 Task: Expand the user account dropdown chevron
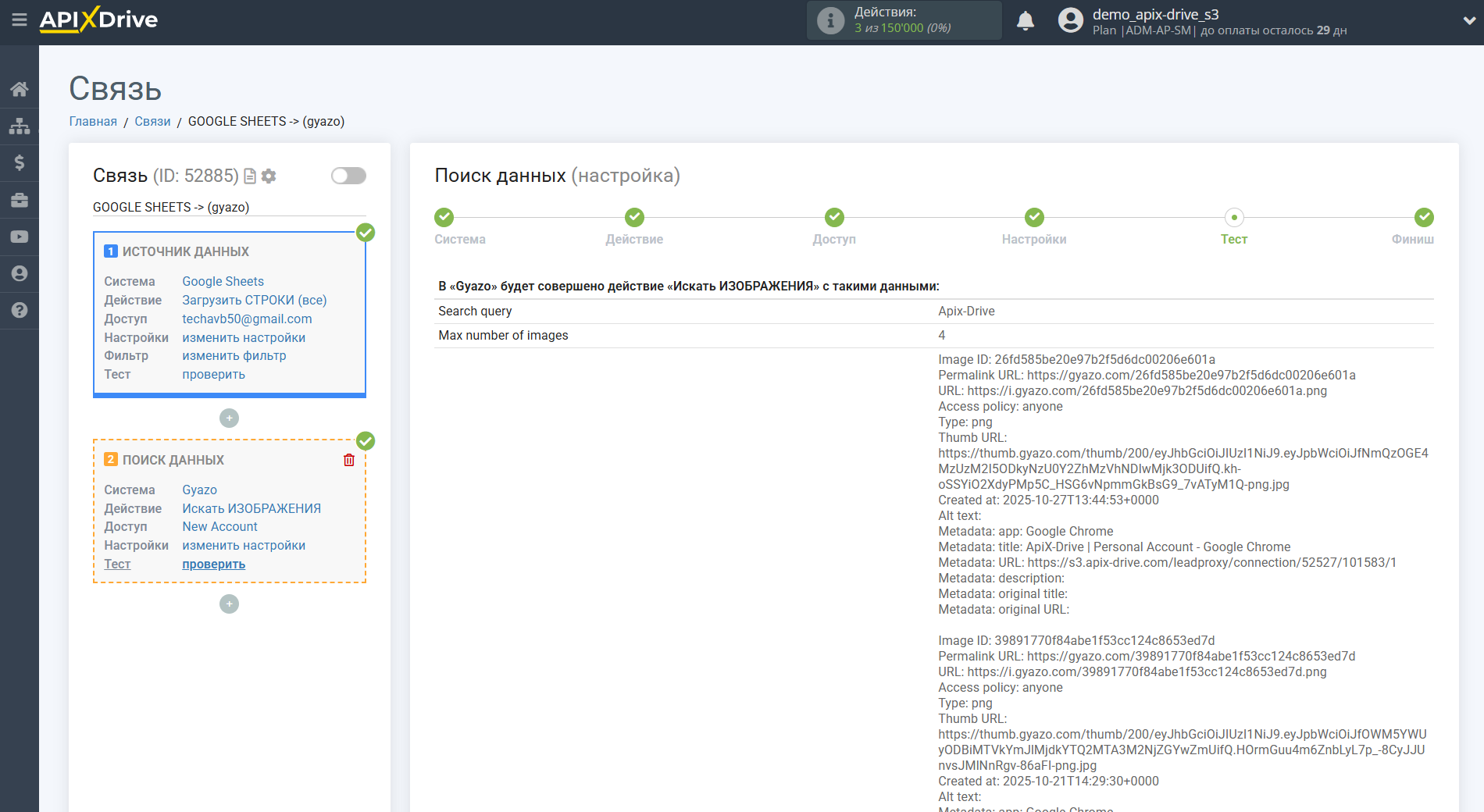[1468, 21]
